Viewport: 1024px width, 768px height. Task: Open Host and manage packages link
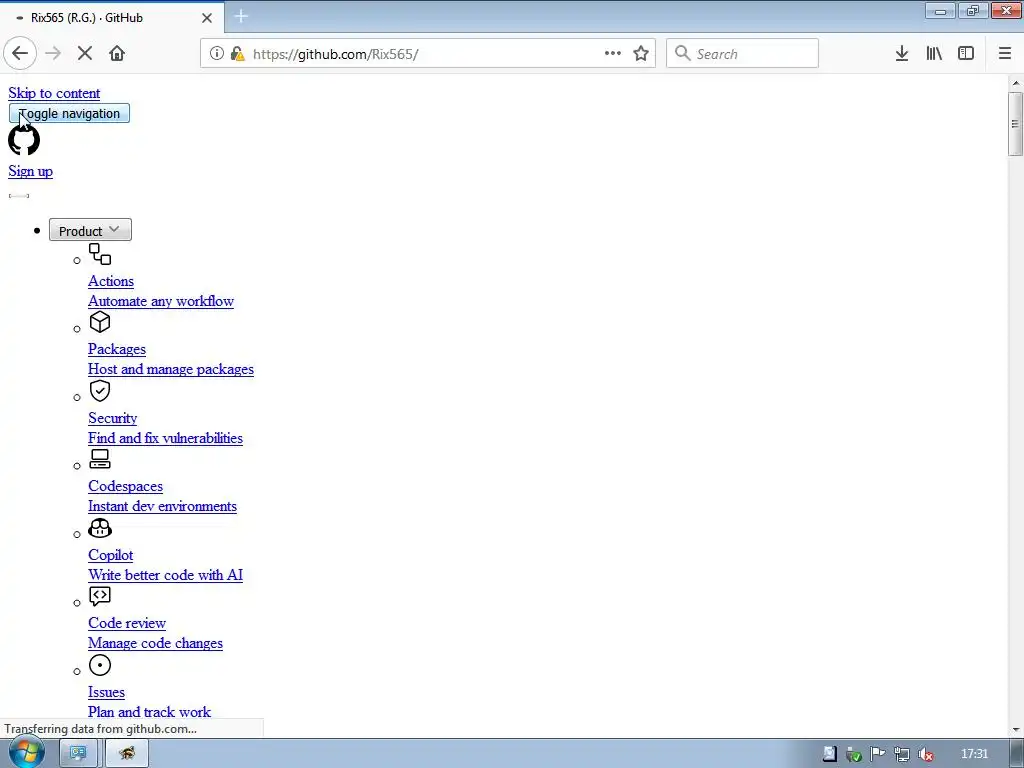tap(171, 369)
